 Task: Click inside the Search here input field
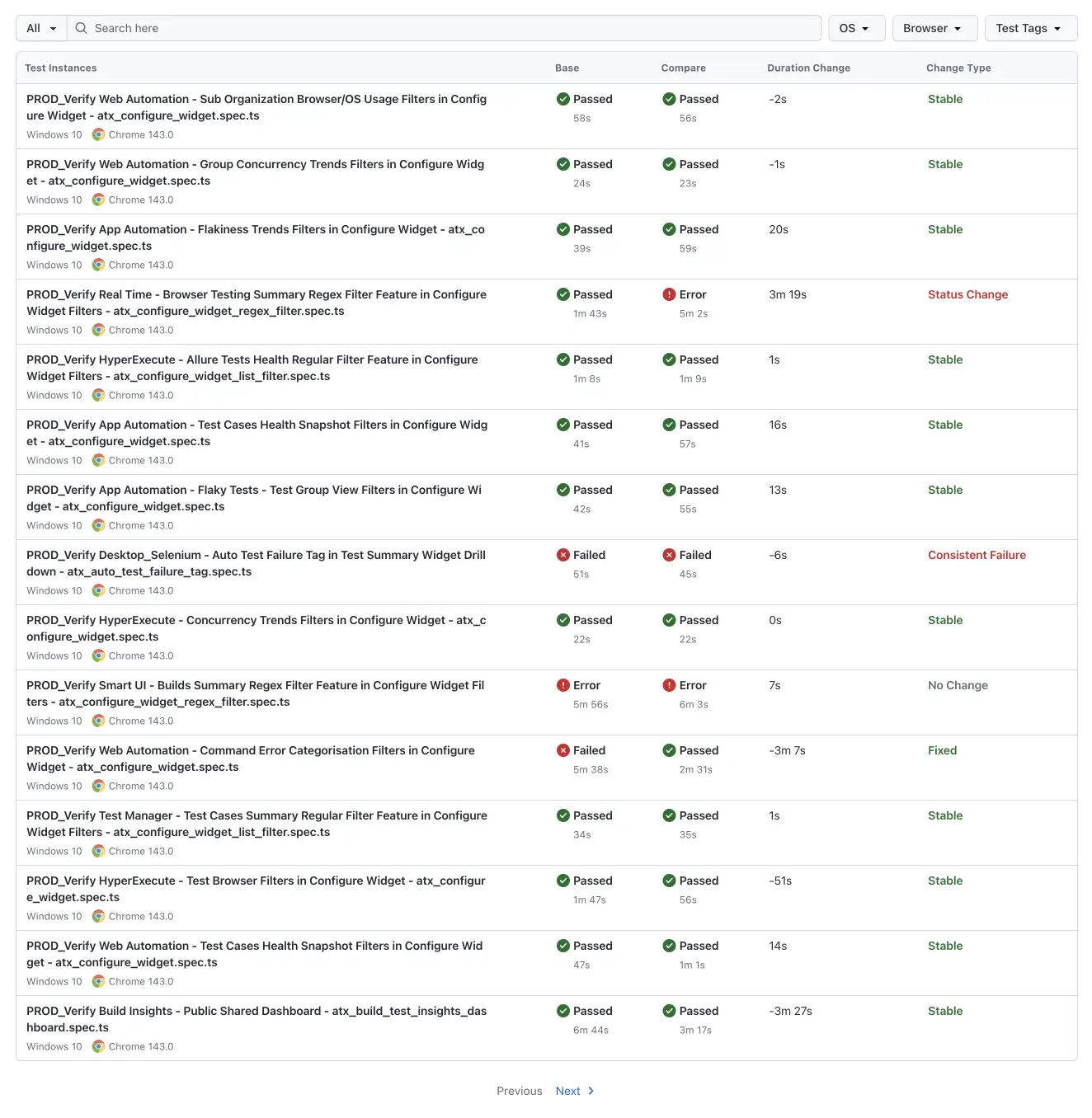point(330,28)
